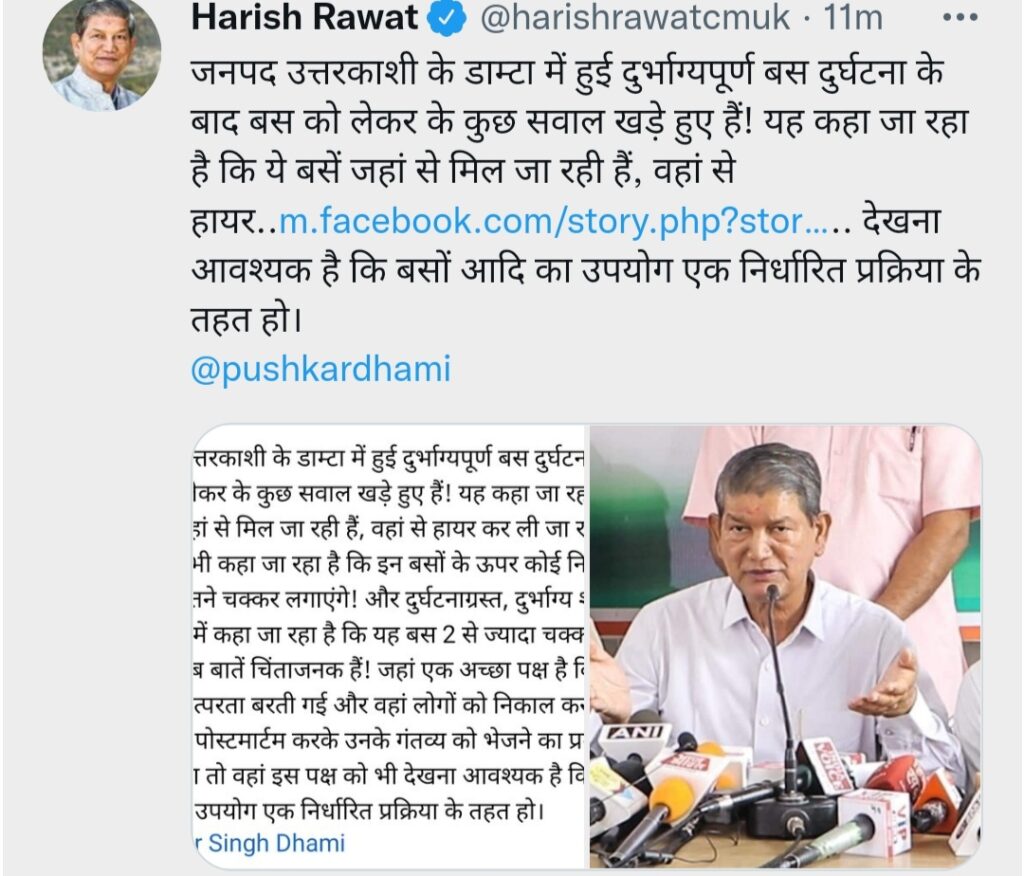Click the word 'देखना' after the link
Image resolution: width=1024 pixels, height=876 pixels.
pyautogui.click(x=901, y=221)
